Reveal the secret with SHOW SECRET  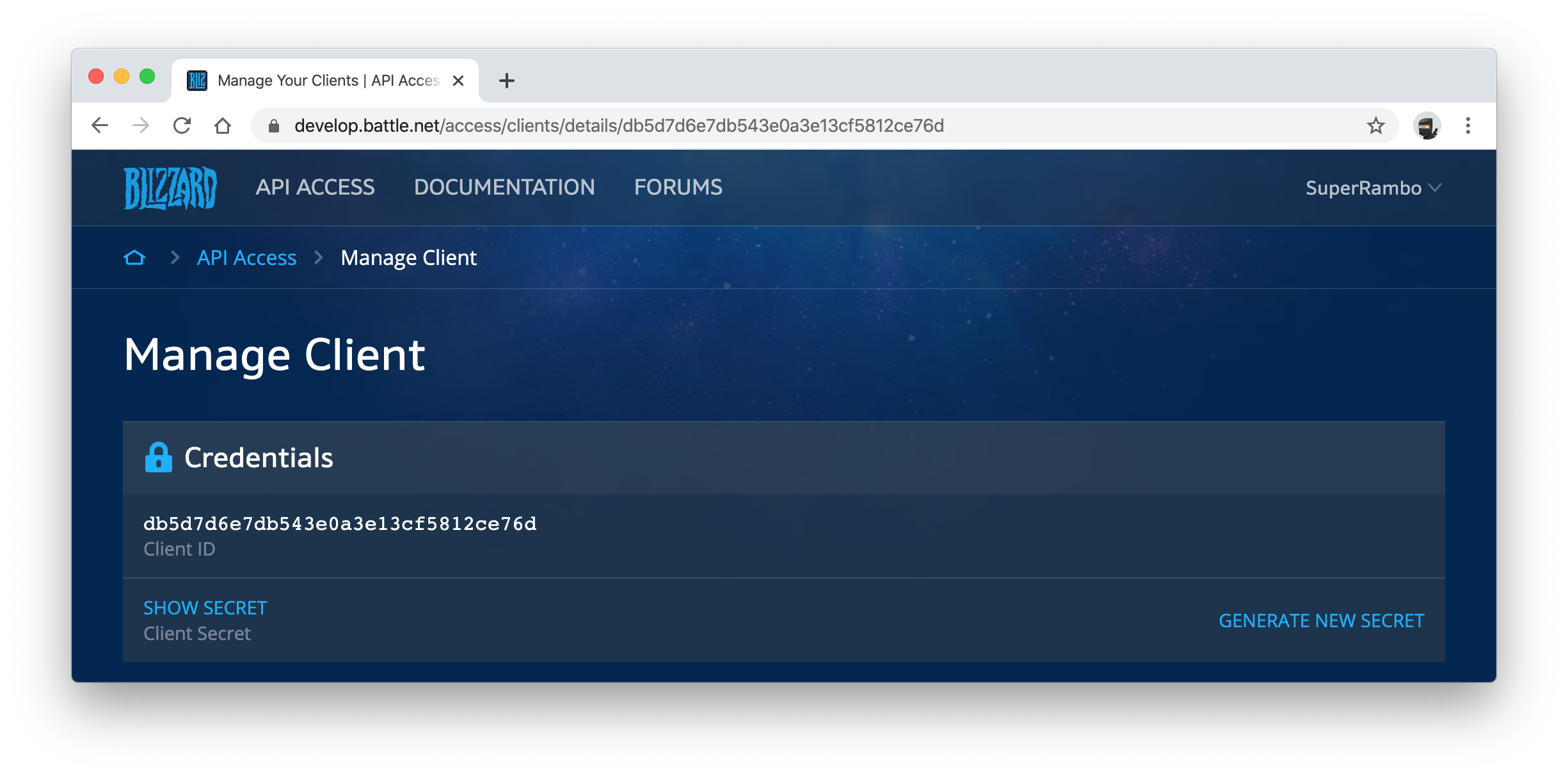(205, 608)
